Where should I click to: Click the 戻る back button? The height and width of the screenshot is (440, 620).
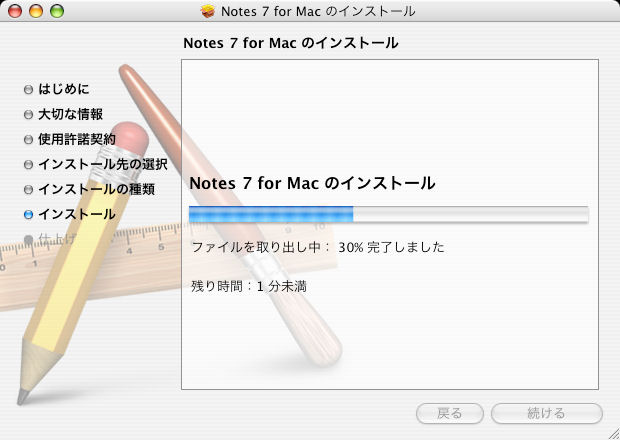(x=450, y=413)
